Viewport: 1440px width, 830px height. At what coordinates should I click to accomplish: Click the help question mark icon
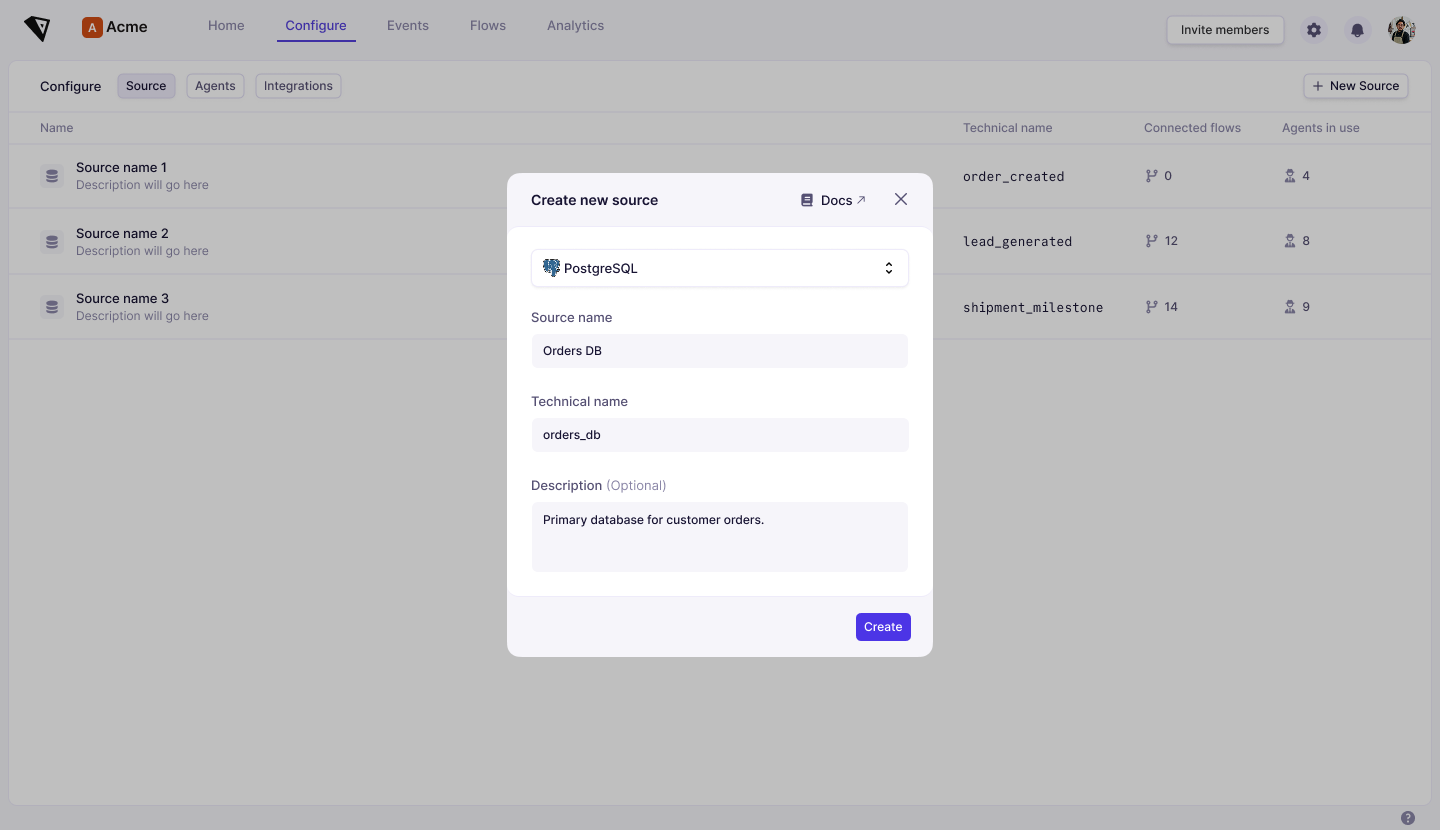coord(1408,818)
